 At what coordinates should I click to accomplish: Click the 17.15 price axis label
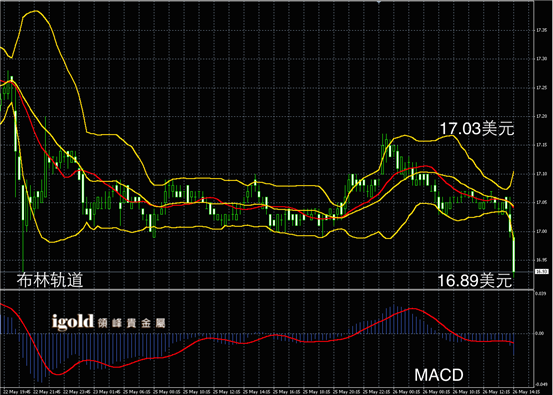click(x=542, y=145)
